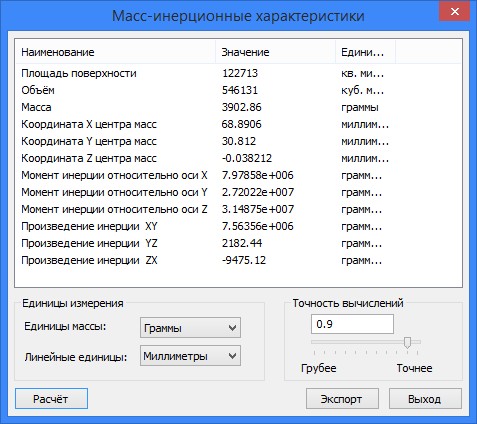Select the Площадь поверхности row

(x=239, y=73)
